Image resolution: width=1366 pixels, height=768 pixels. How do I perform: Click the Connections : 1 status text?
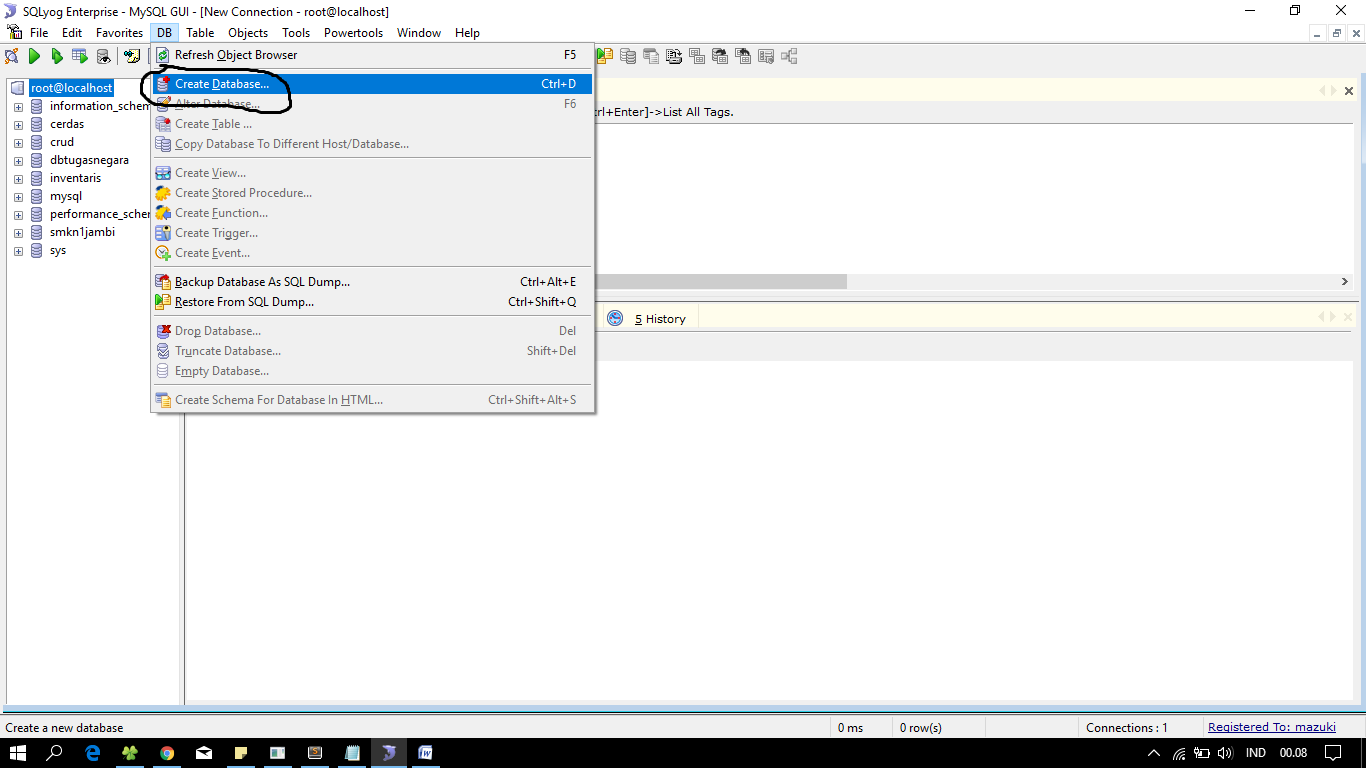tap(1127, 728)
